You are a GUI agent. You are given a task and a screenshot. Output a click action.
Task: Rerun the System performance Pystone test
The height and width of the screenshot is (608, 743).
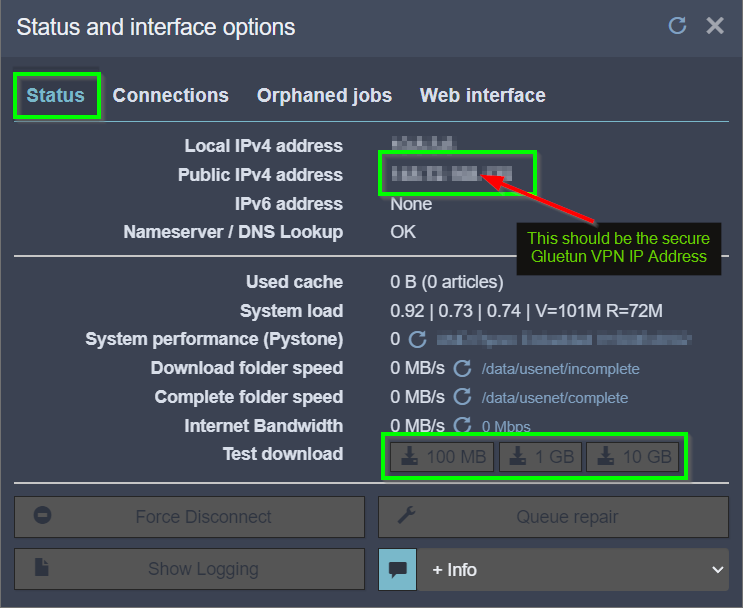point(417,340)
